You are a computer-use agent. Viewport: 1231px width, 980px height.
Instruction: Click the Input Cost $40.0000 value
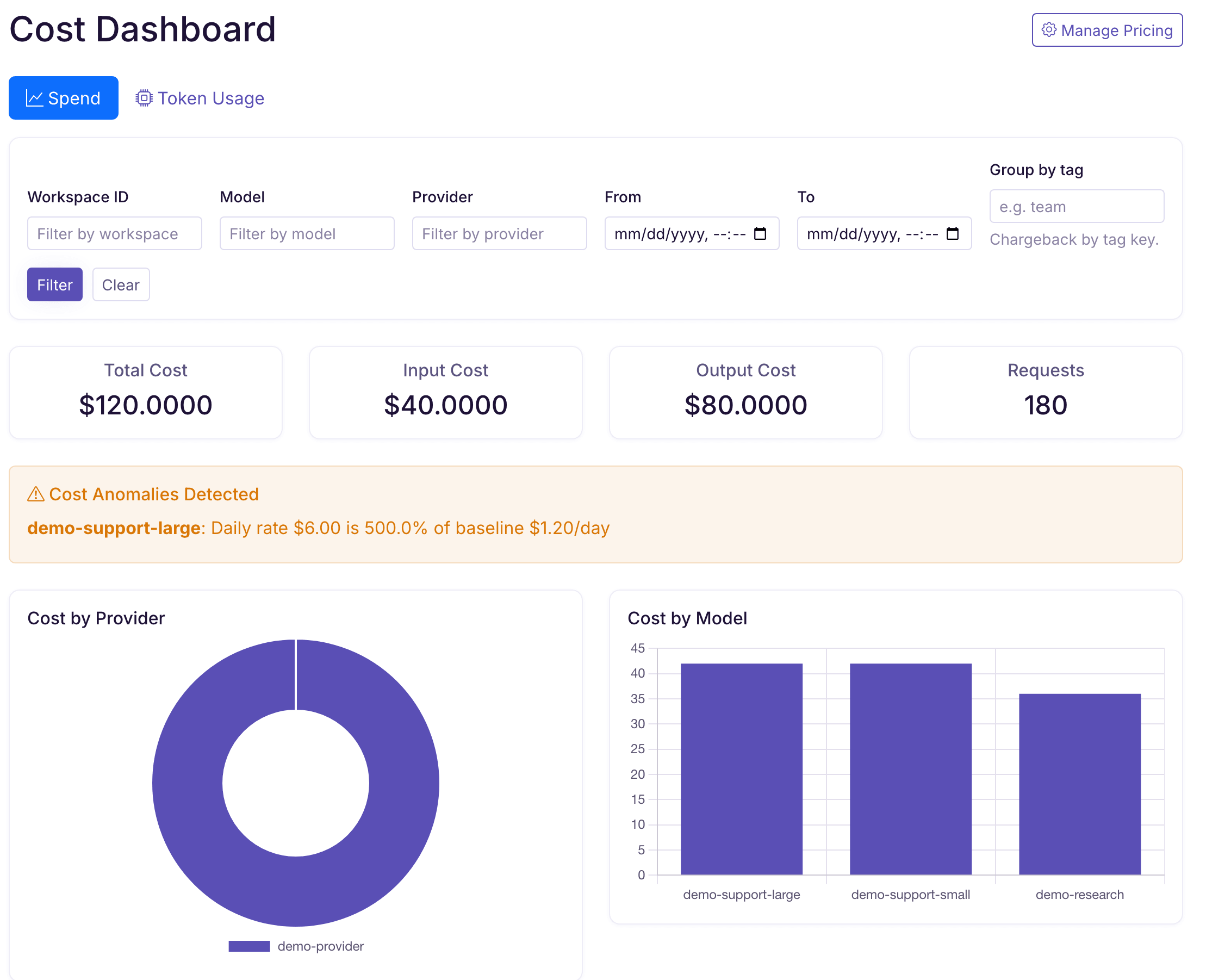pyautogui.click(x=446, y=405)
